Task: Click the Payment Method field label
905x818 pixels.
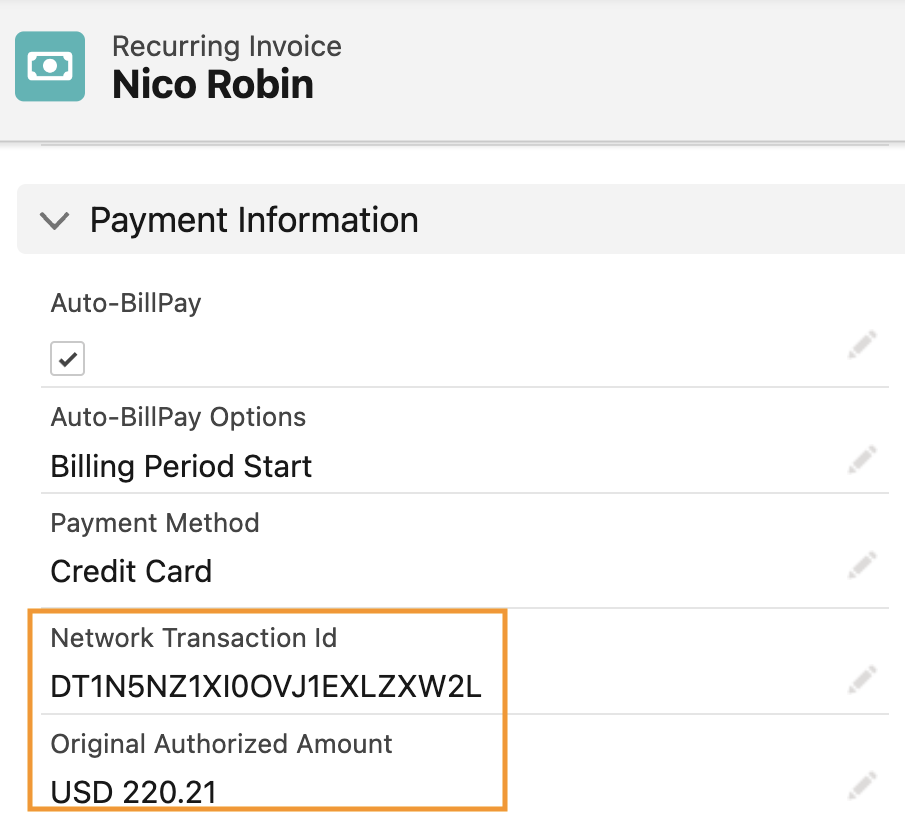Action: (155, 523)
